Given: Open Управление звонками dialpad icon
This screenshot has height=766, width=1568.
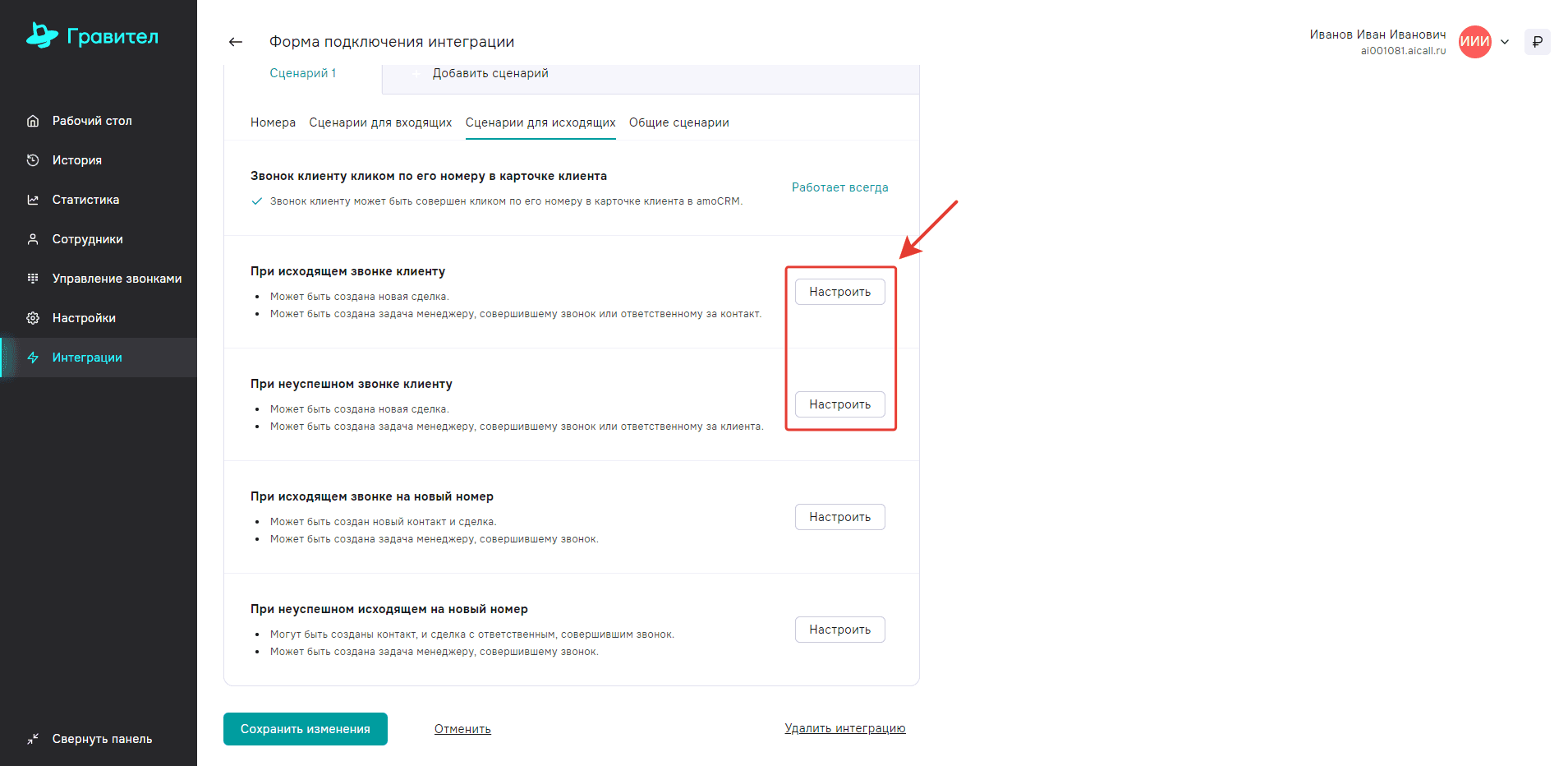Looking at the screenshot, I should tap(33, 279).
